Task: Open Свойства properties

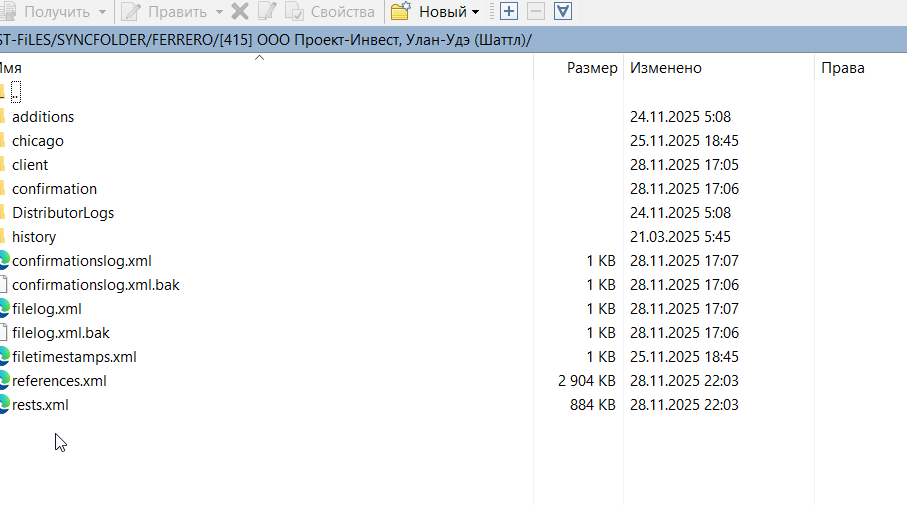Action: [330, 12]
